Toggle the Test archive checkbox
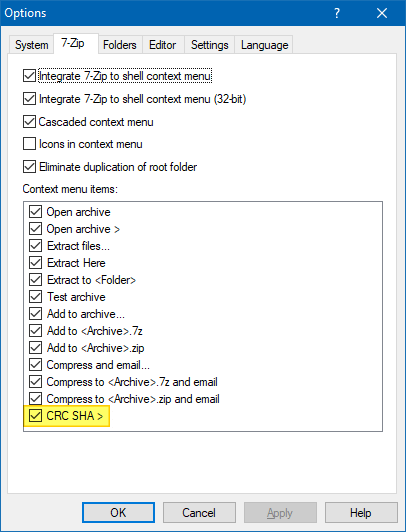Image resolution: width=406 pixels, height=532 pixels. [x=35, y=297]
